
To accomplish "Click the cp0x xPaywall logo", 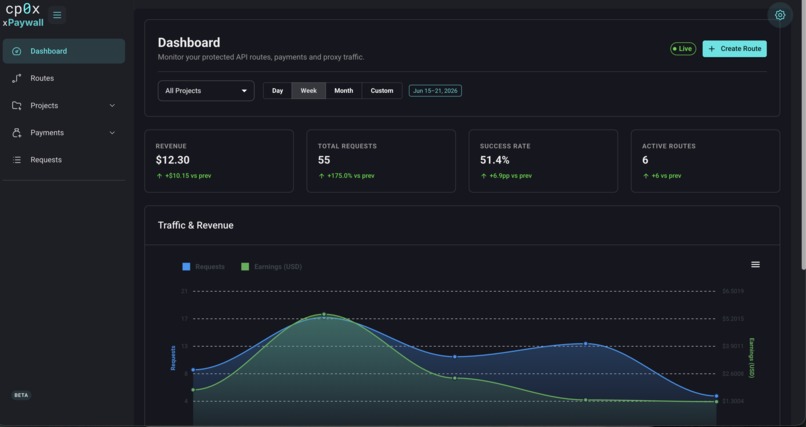I will tap(23, 15).
